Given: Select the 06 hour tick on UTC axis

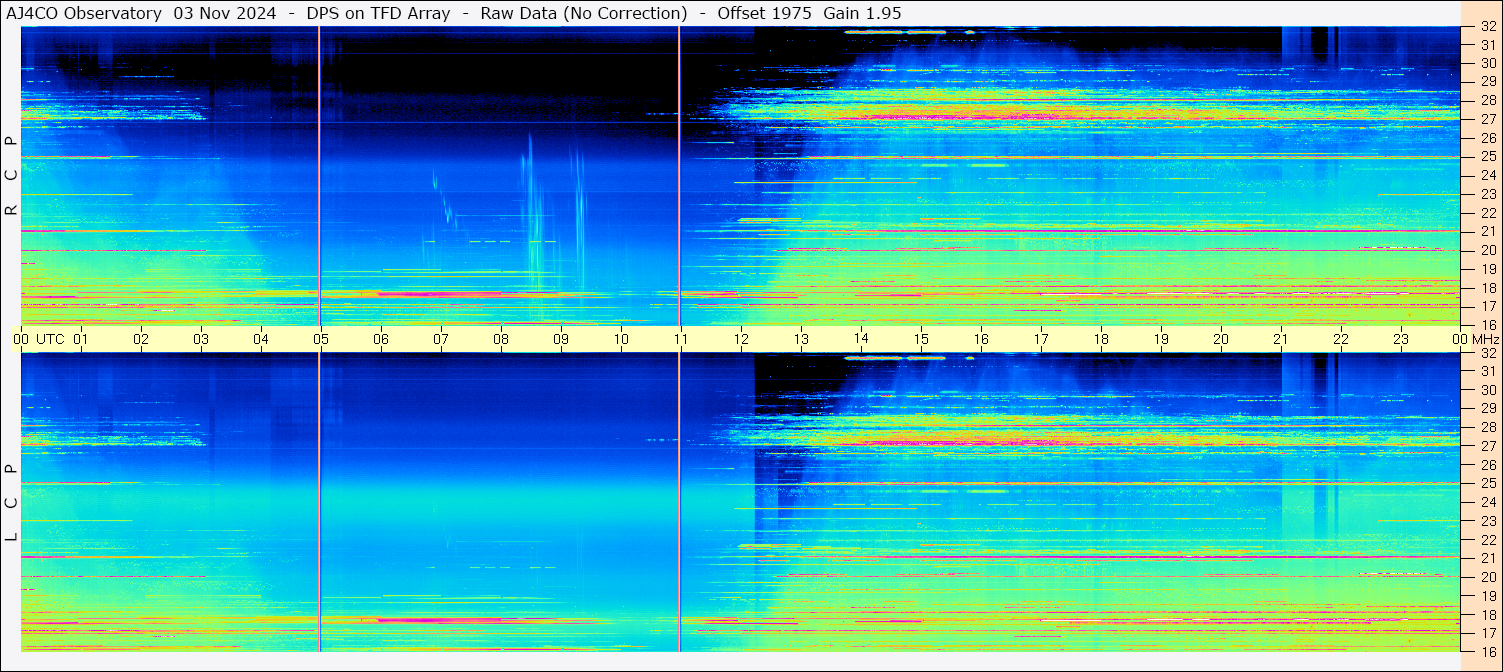Looking at the screenshot, I should click(381, 339).
